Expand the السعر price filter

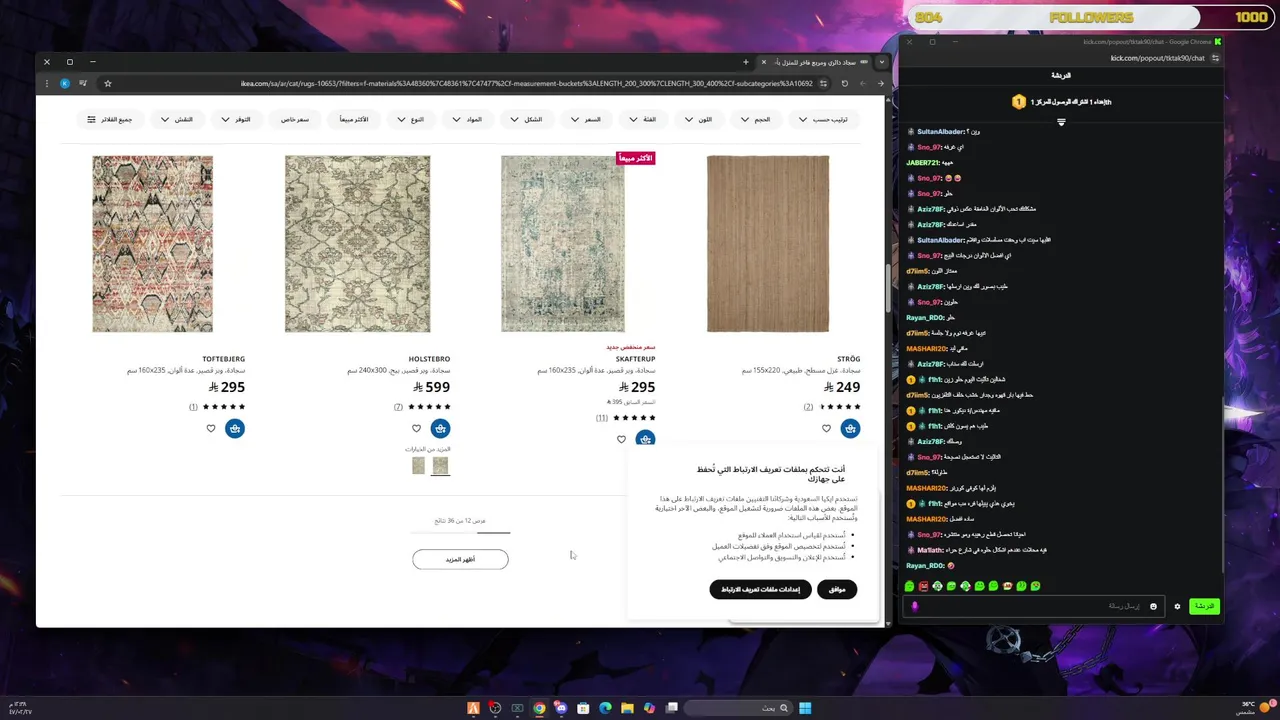(x=586, y=119)
